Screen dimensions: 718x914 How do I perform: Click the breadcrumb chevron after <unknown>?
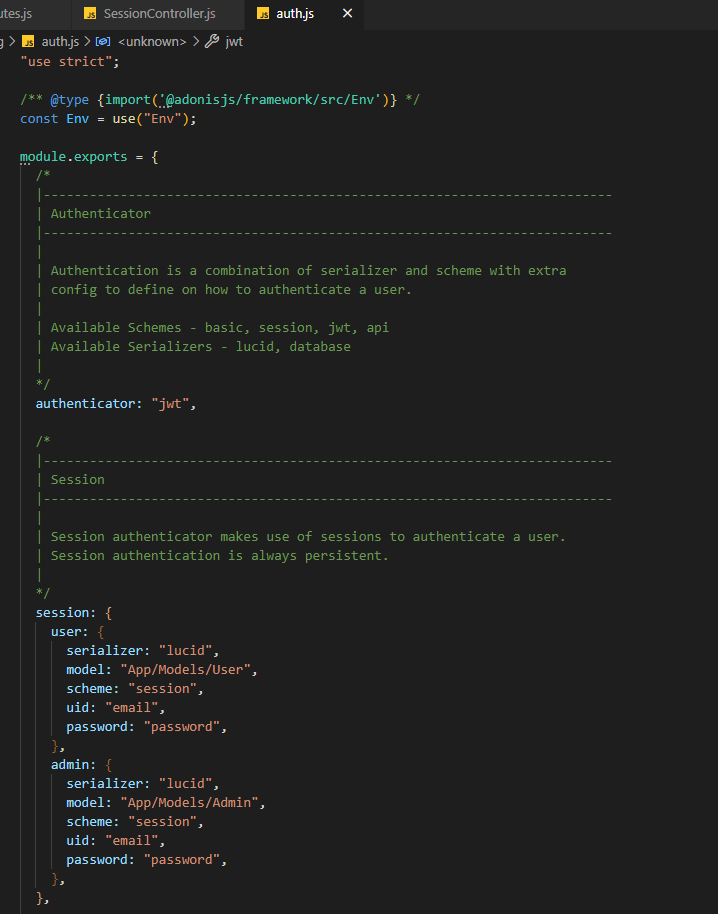tap(195, 41)
